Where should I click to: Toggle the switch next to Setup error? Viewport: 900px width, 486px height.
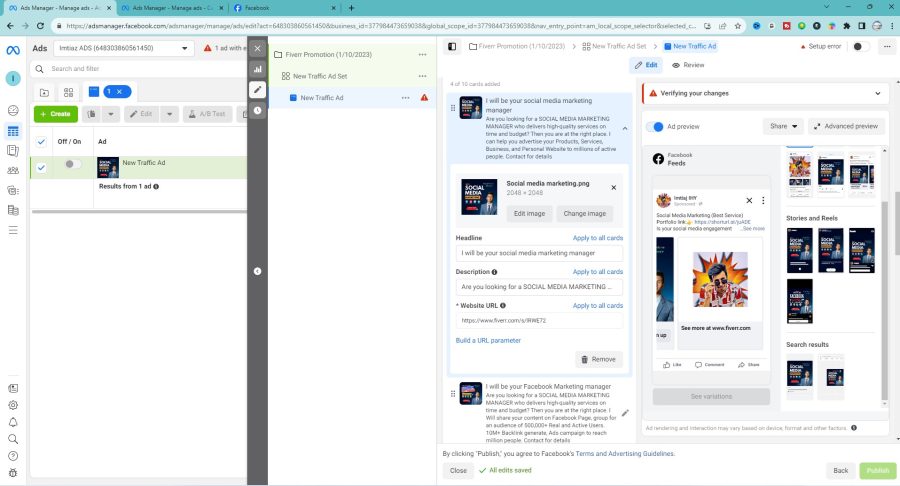tap(859, 46)
